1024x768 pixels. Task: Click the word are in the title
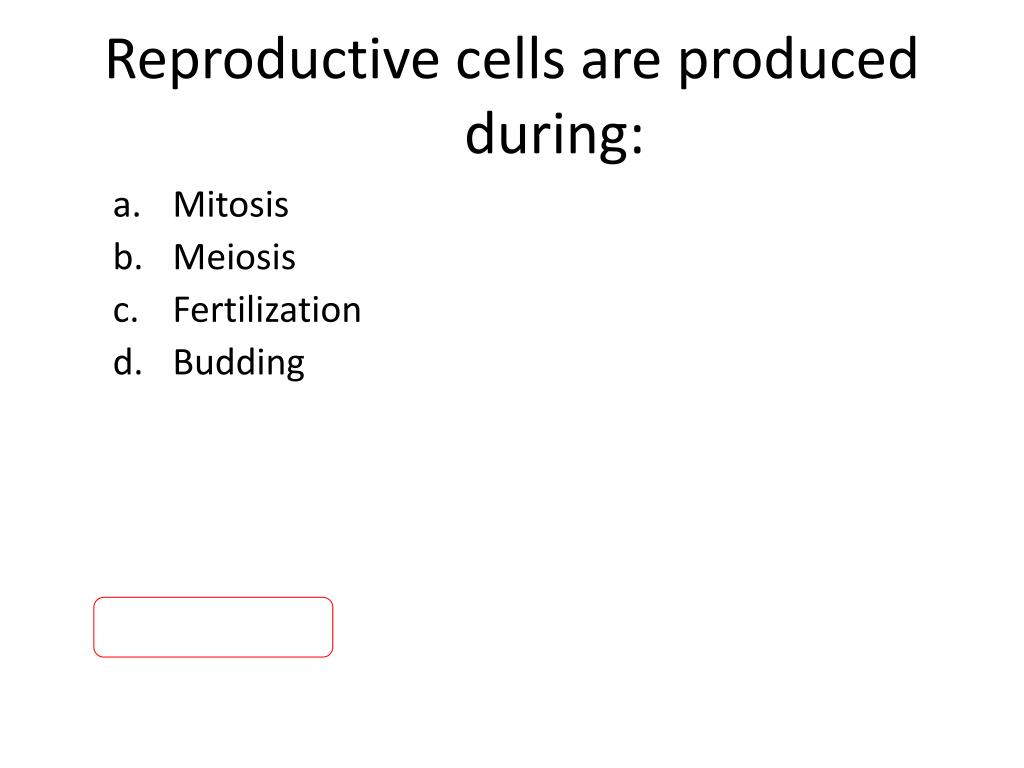point(621,65)
